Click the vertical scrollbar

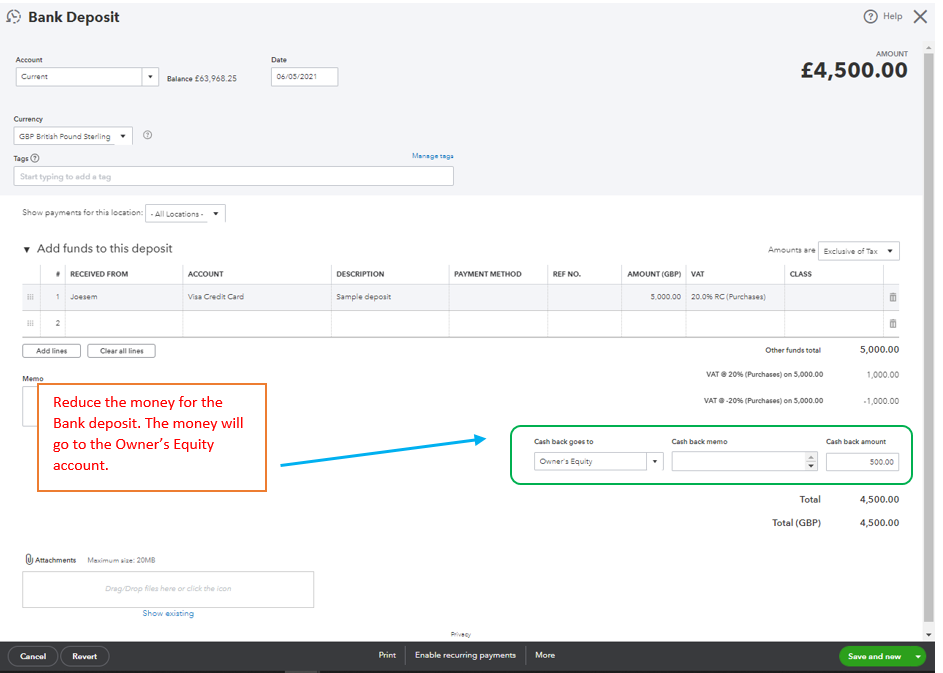929,337
